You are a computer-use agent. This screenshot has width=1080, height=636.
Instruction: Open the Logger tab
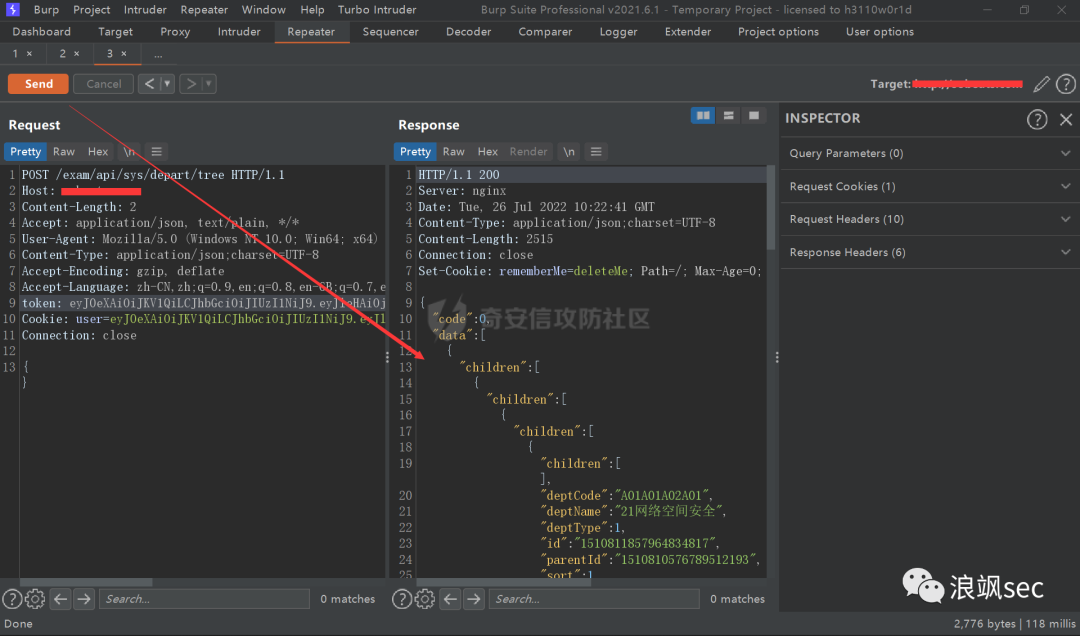pos(618,32)
